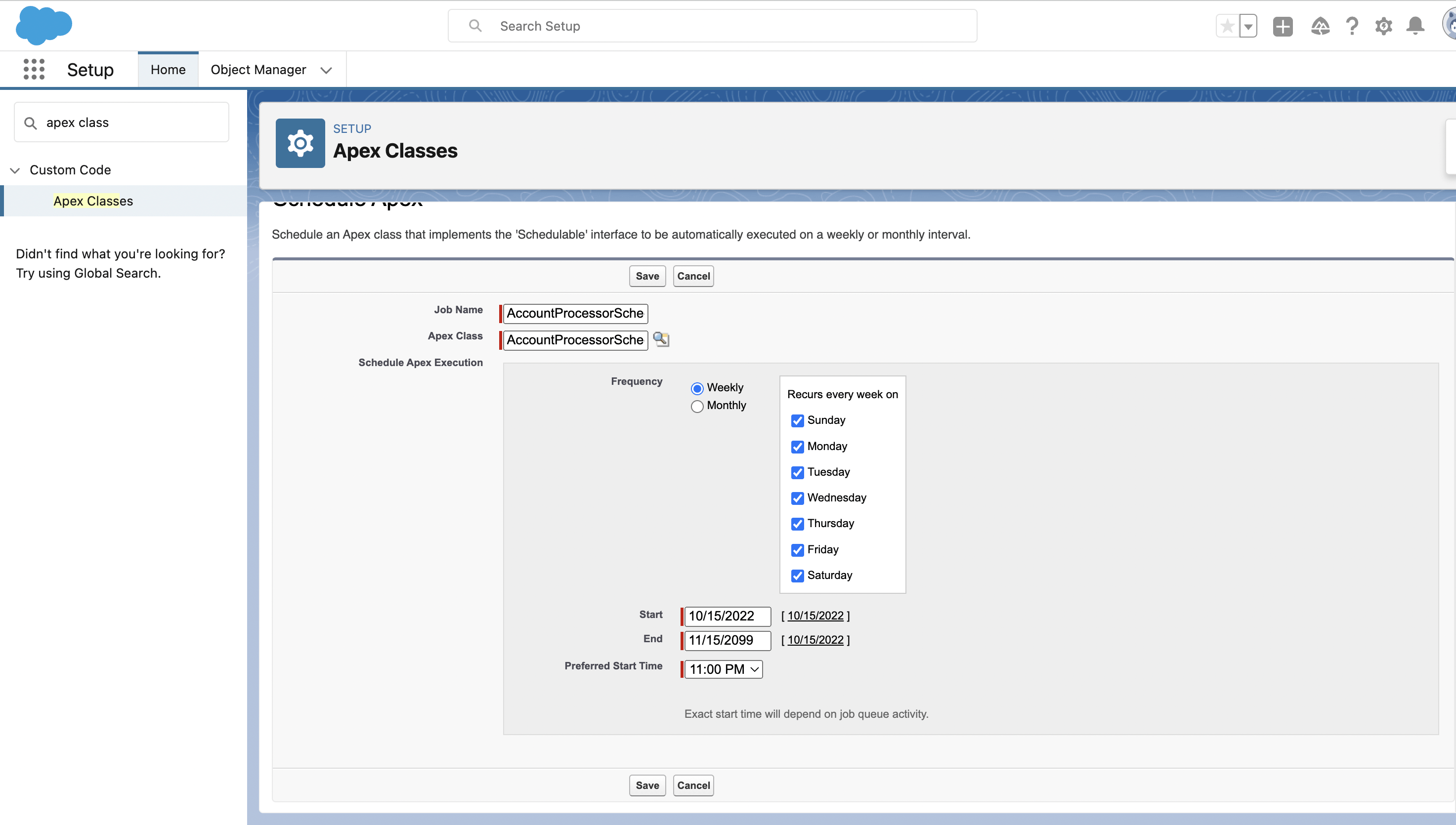1456x825 pixels.
Task: Click the Salesforce cloud logo
Action: click(43, 26)
